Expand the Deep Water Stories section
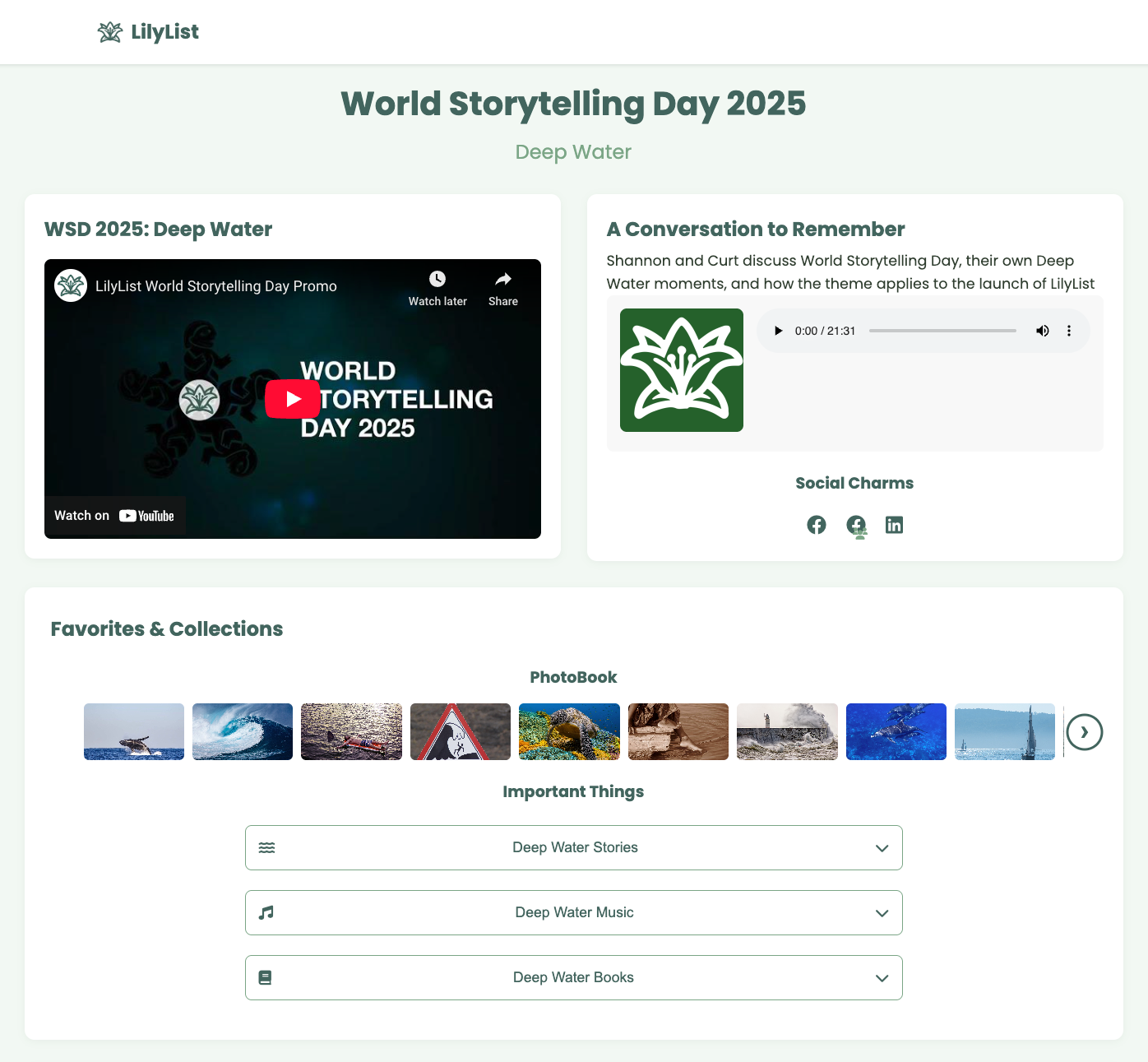Image resolution: width=1148 pixels, height=1062 pixels. 573,847
